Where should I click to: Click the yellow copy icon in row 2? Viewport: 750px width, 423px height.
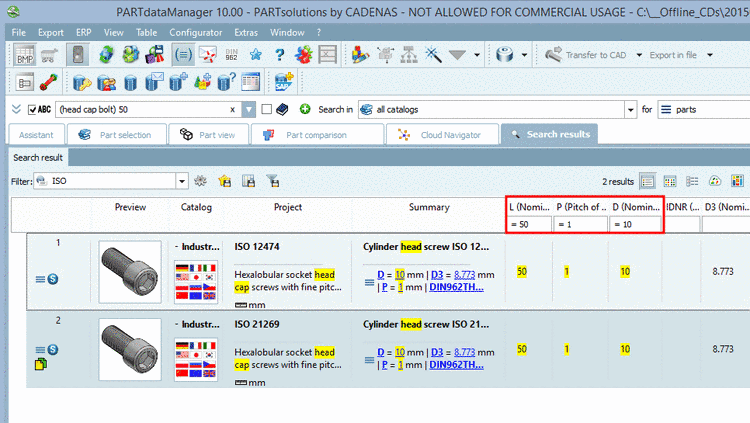41,364
